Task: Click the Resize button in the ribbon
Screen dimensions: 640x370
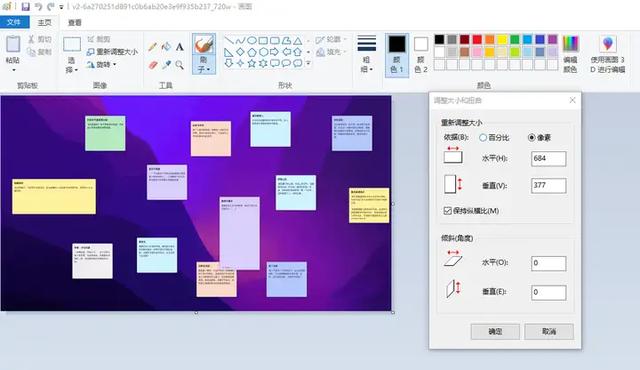Action: point(112,52)
